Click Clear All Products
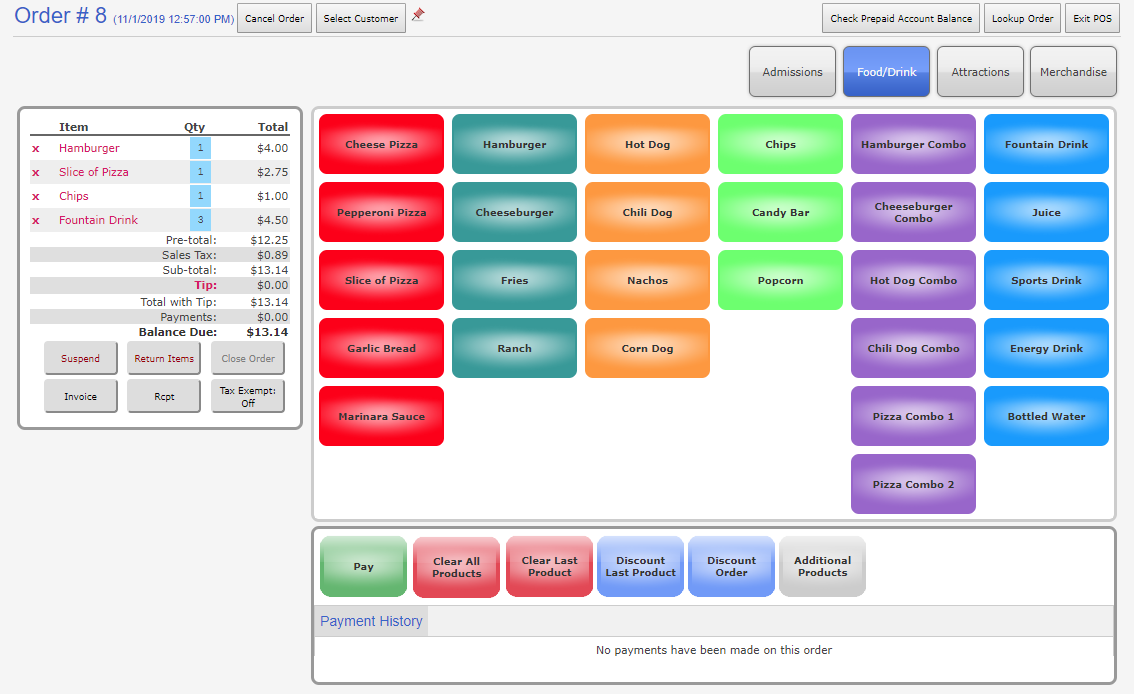Image resolution: width=1134 pixels, height=694 pixels. pos(456,567)
